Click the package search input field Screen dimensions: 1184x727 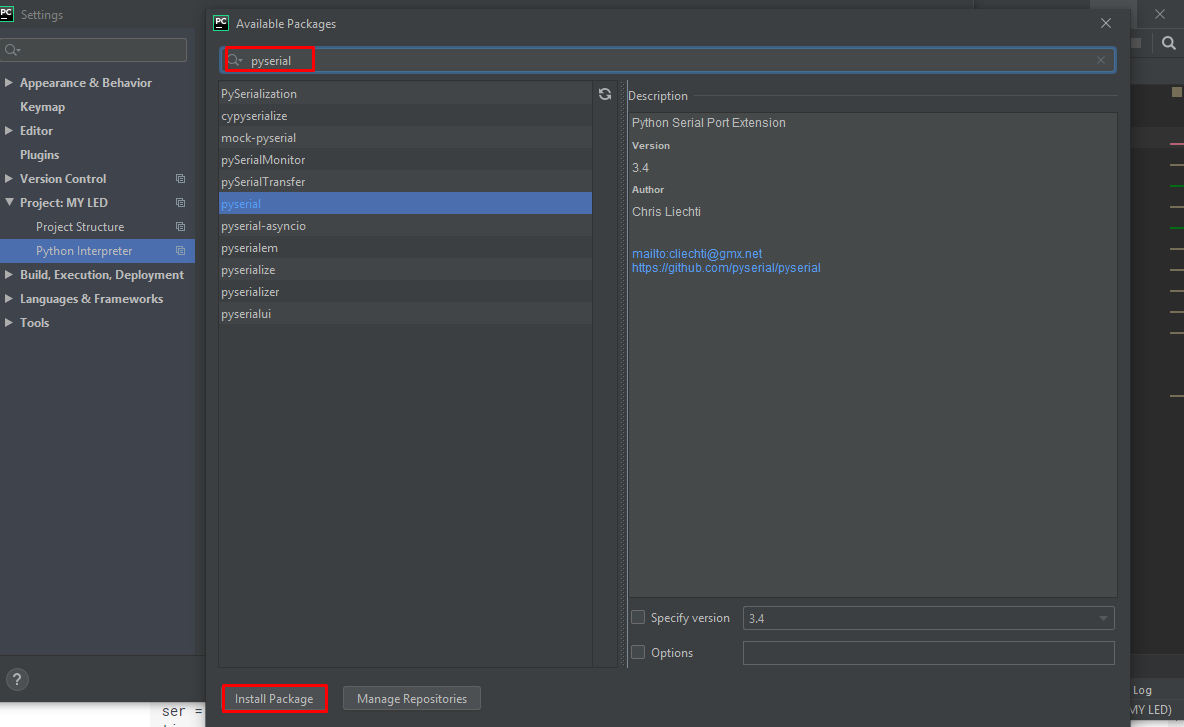(668, 60)
